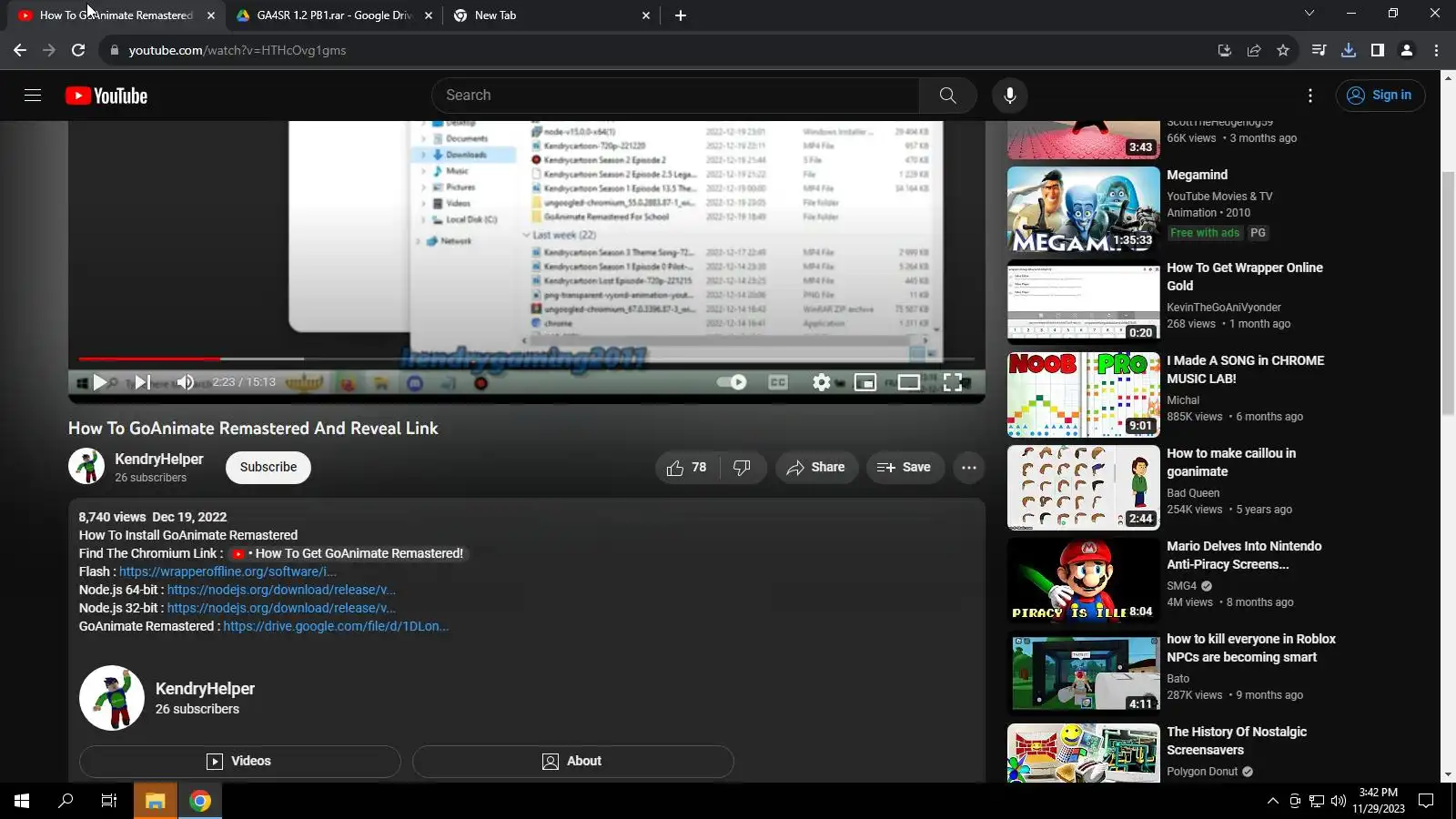
Task: Bookmark this page with the star
Action: (1283, 51)
